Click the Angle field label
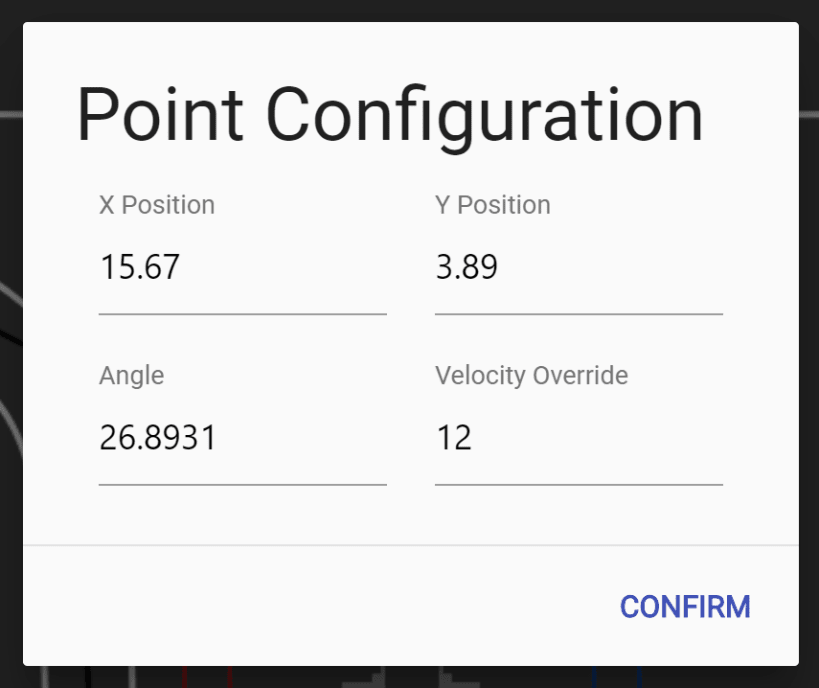This screenshot has width=819, height=688. (132, 376)
